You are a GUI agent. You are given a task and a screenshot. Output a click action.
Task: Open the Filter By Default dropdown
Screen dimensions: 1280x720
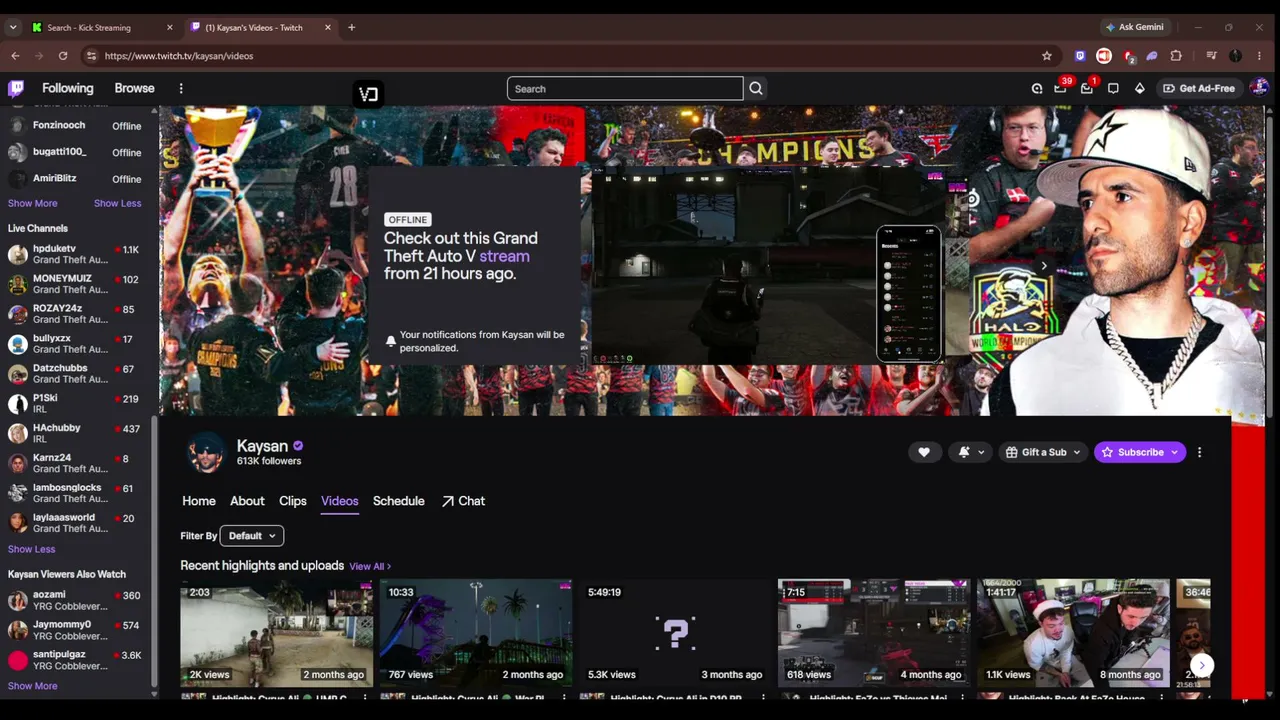(251, 536)
